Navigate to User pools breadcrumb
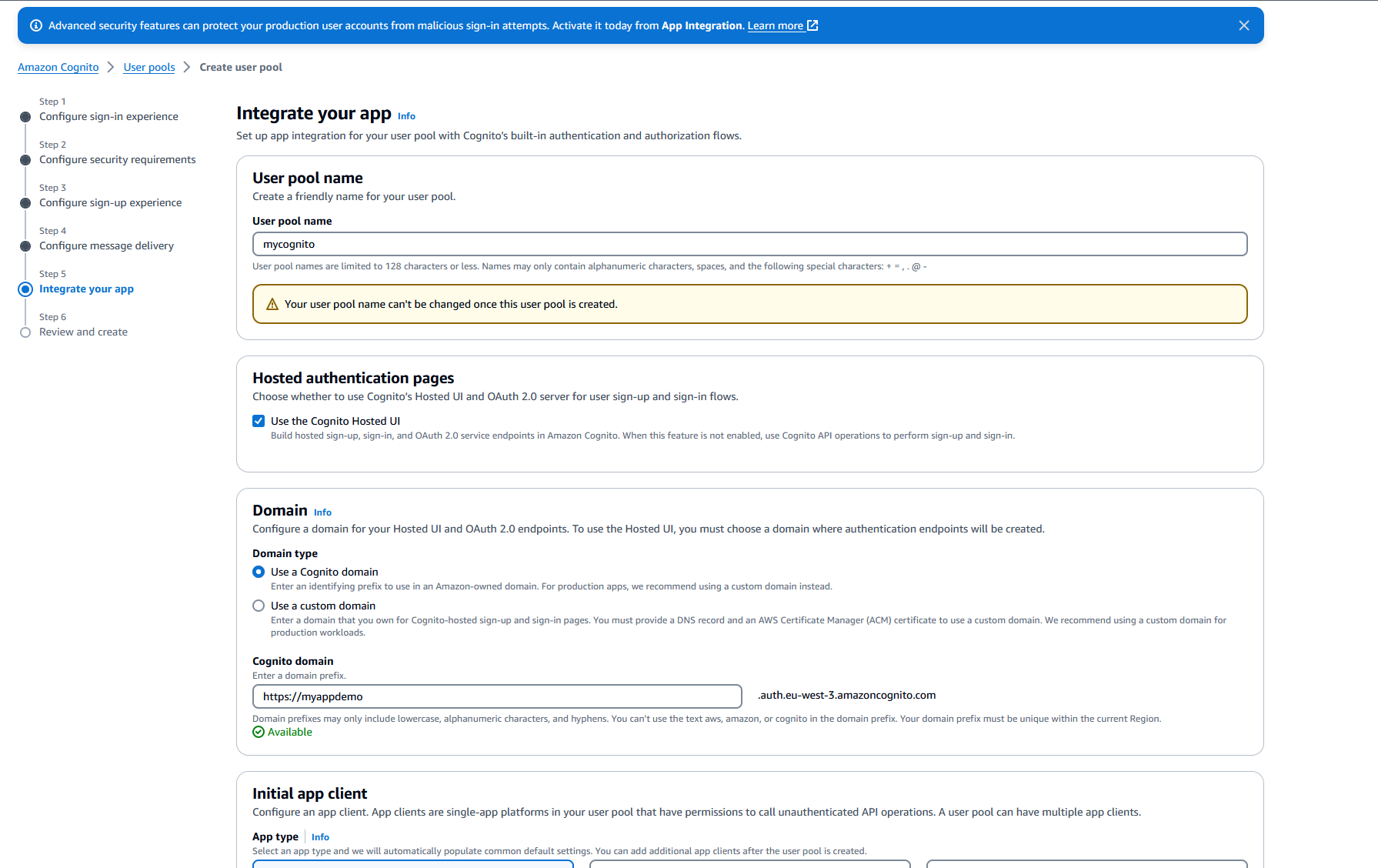This screenshot has width=1378, height=868. (x=149, y=67)
